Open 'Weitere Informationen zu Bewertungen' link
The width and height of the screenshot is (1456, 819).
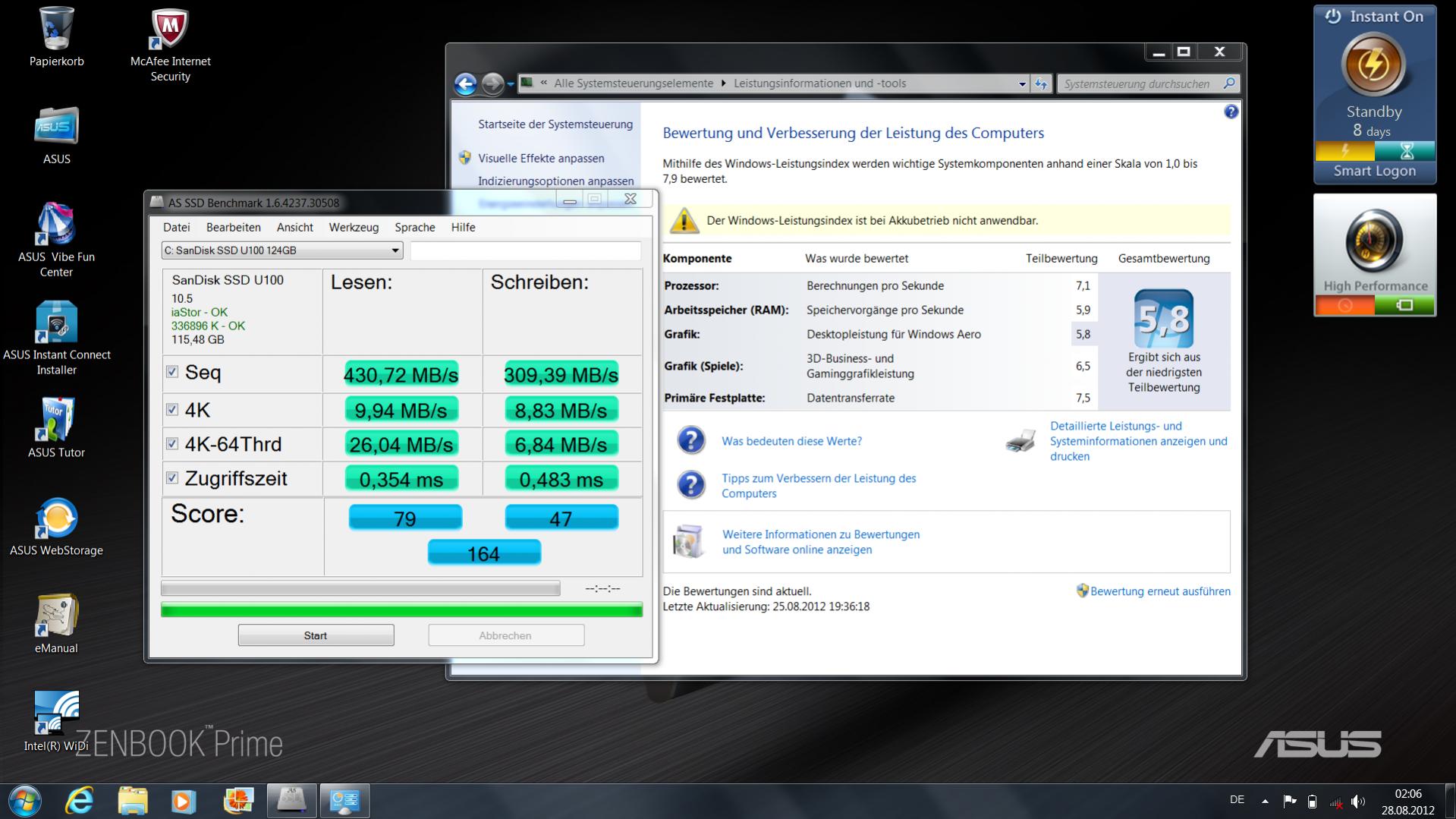coord(821,542)
